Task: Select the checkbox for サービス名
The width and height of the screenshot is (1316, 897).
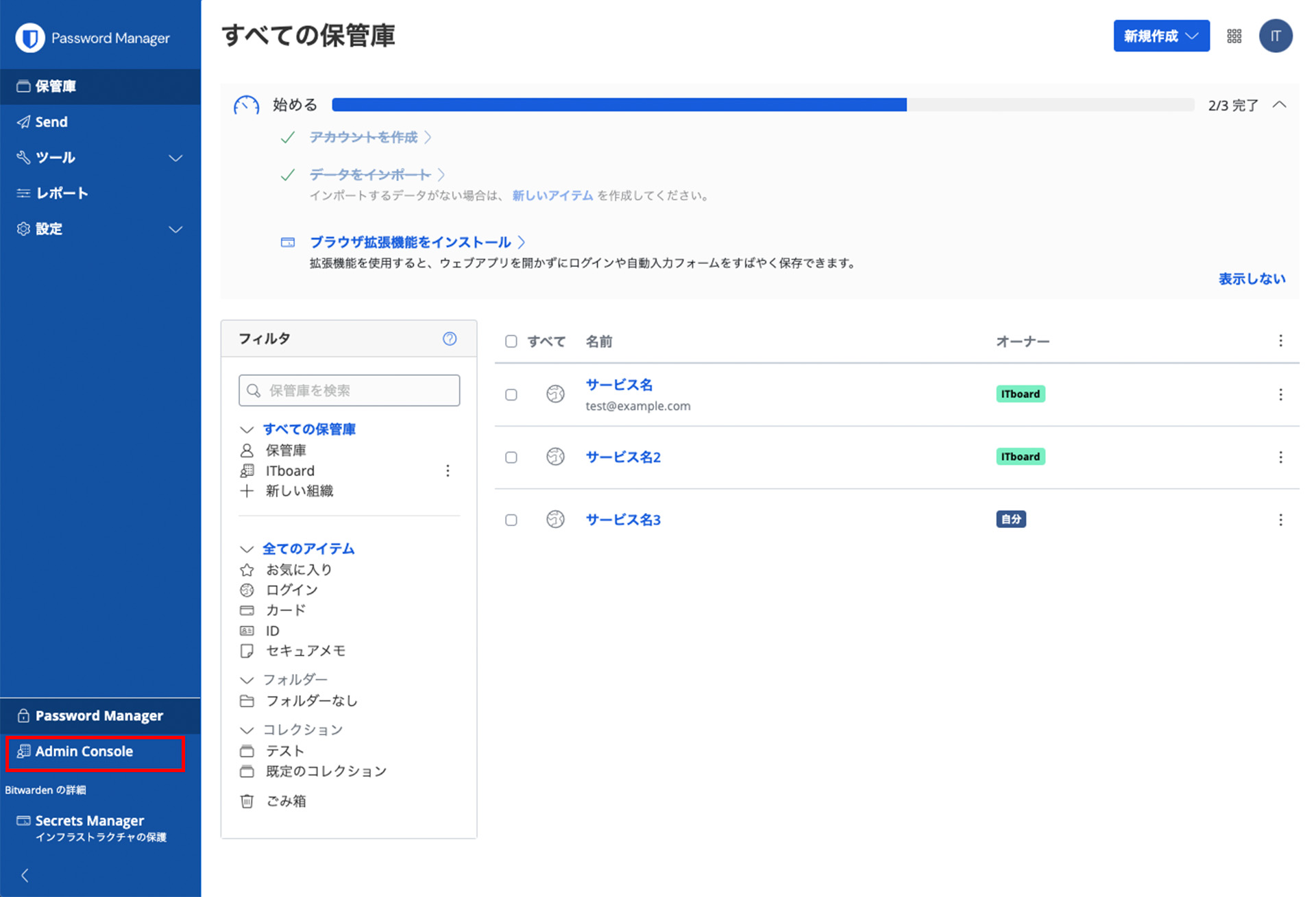Action: 511,395
